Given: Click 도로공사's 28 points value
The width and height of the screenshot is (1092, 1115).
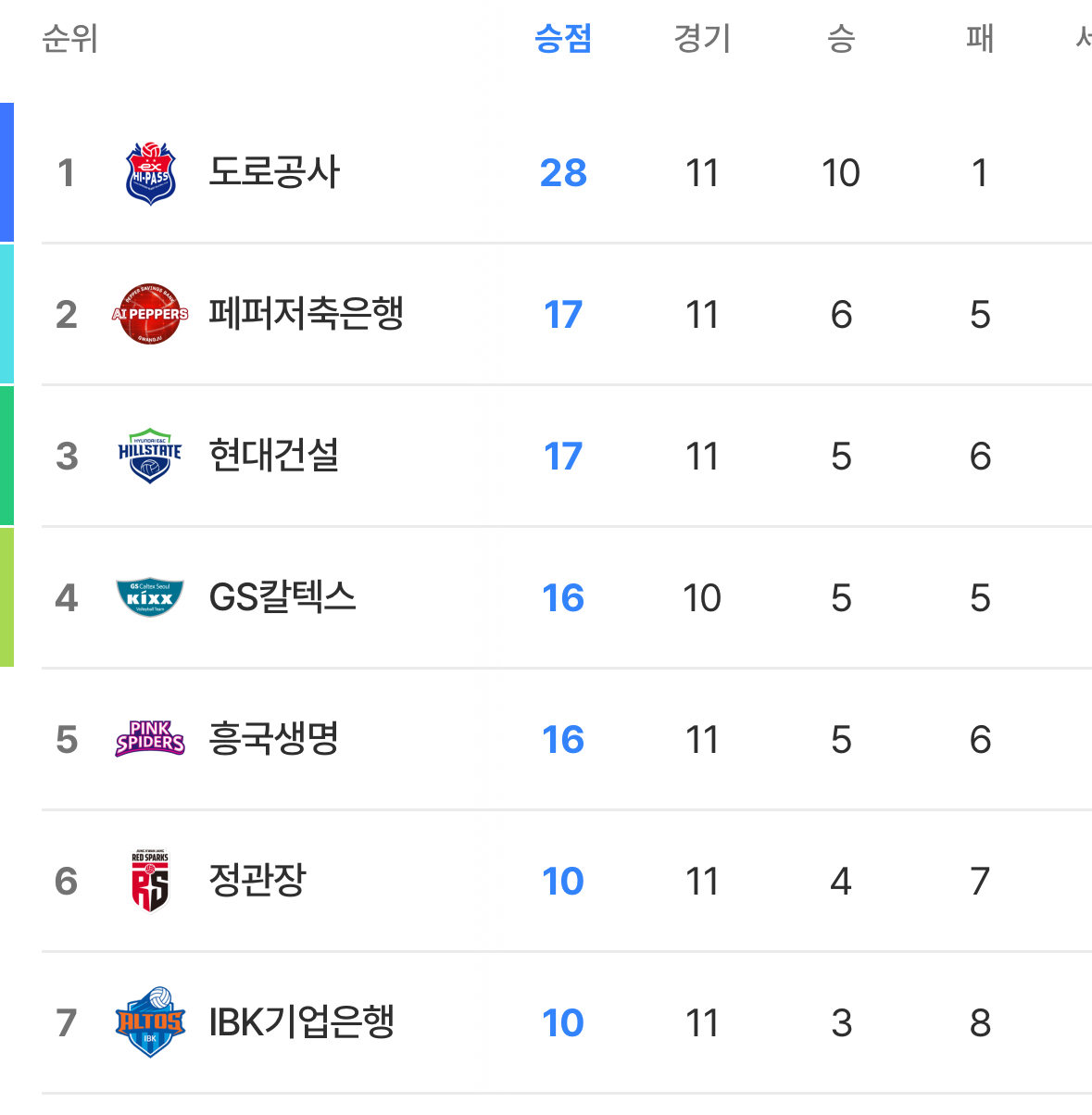Looking at the screenshot, I should [x=563, y=173].
